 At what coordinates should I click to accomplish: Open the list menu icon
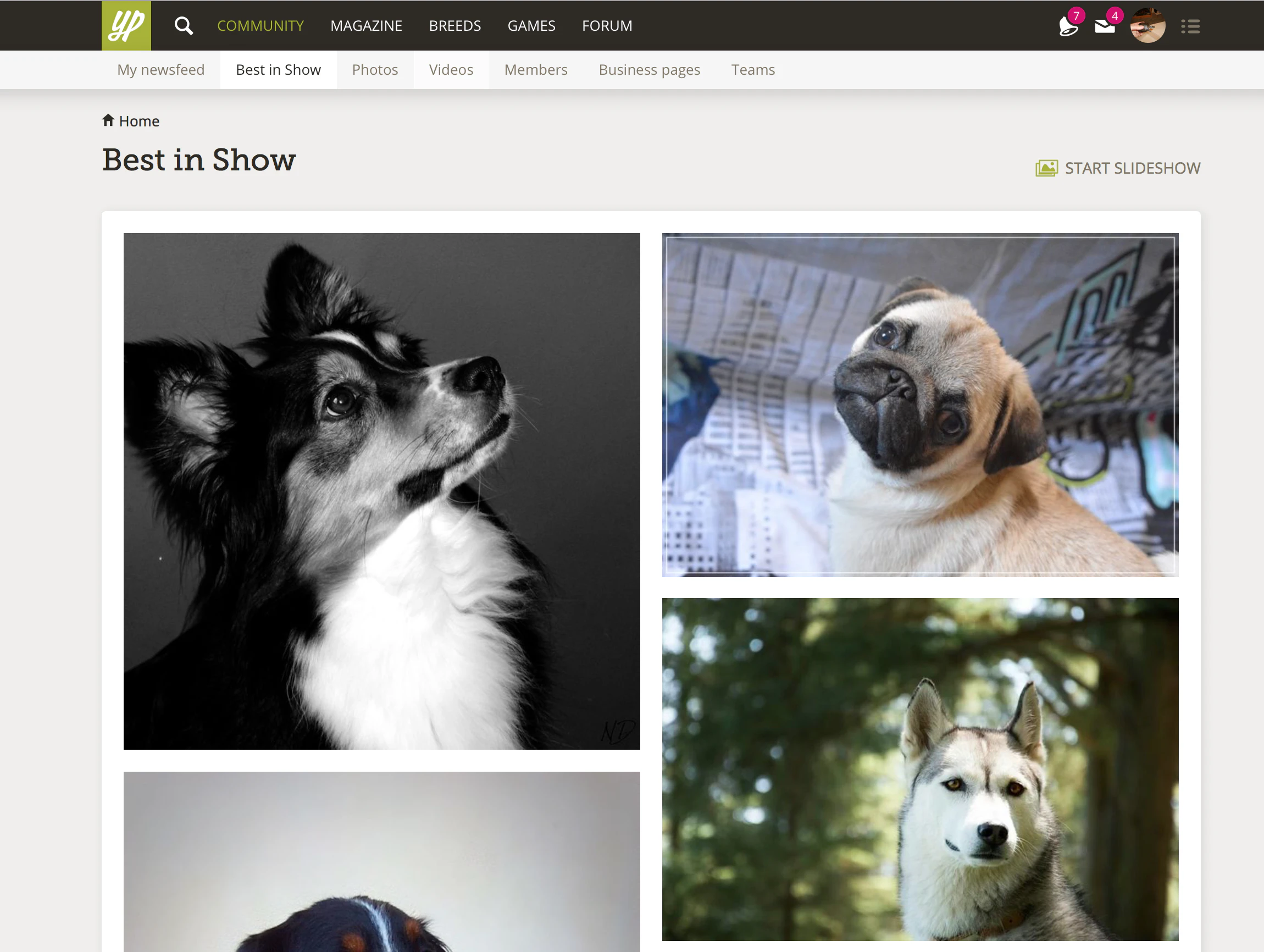(x=1190, y=26)
